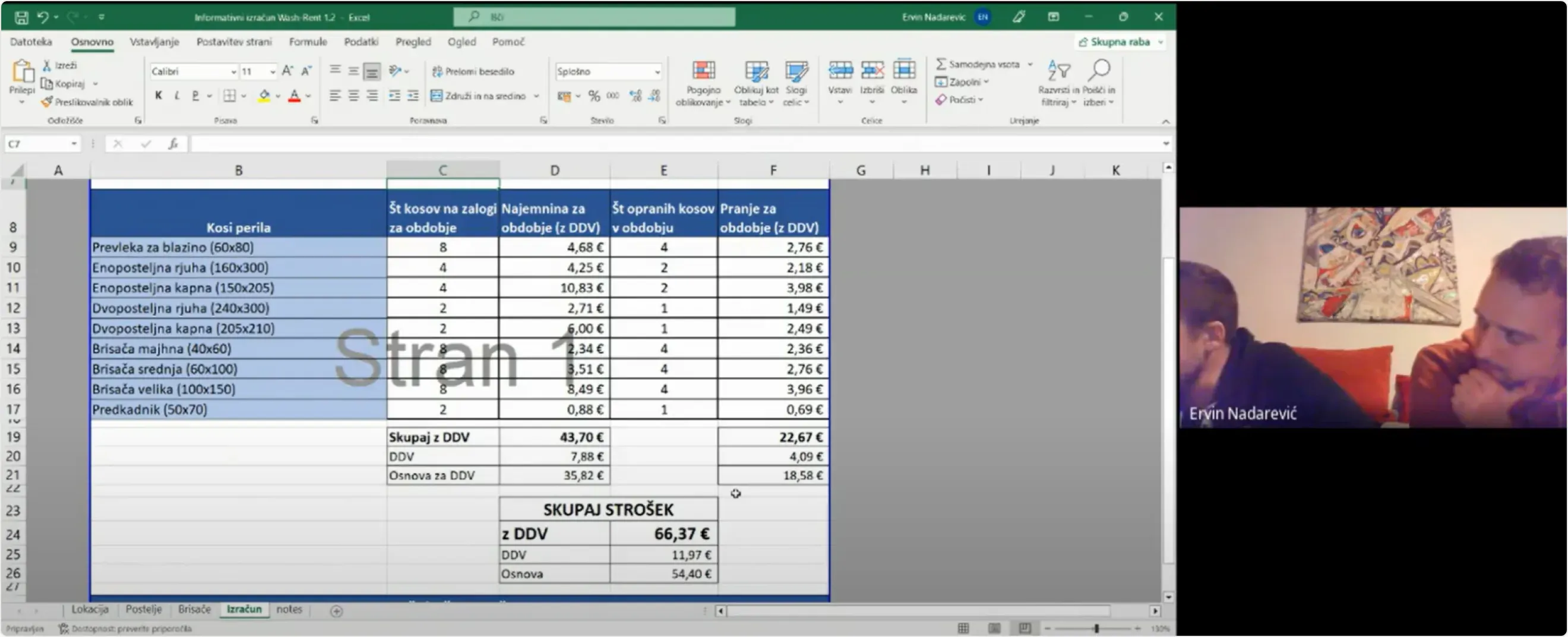The height and width of the screenshot is (637, 1568).
Task: Switch to the Pregled ribbon tab
Action: pos(413,42)
